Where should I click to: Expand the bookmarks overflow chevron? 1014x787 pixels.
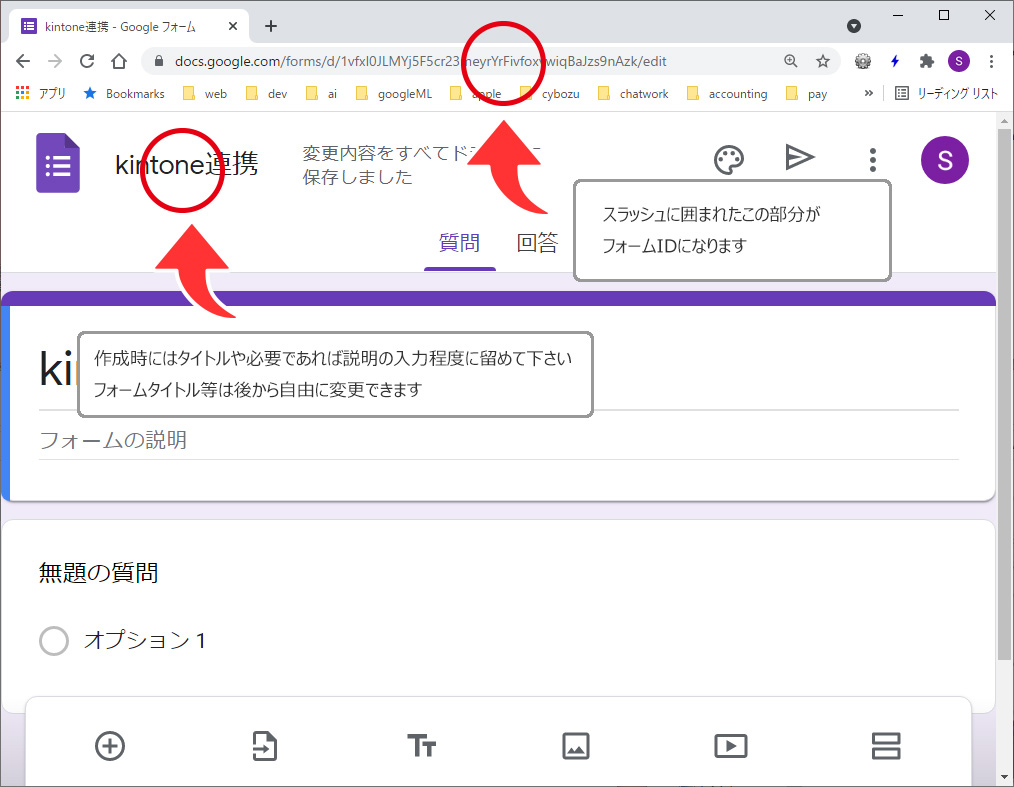[x=868, y=93]
